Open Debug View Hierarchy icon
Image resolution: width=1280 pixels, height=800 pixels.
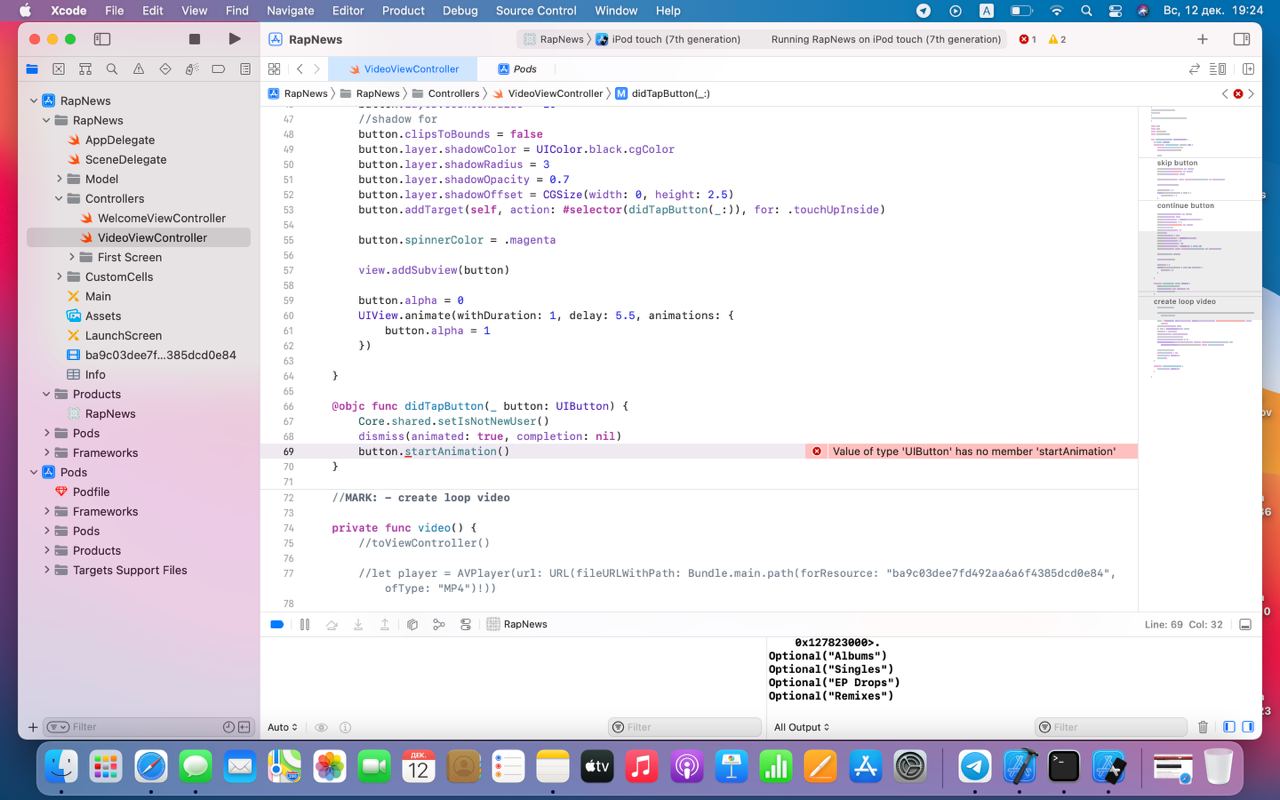pyautogui.click(x=412, y=624)
